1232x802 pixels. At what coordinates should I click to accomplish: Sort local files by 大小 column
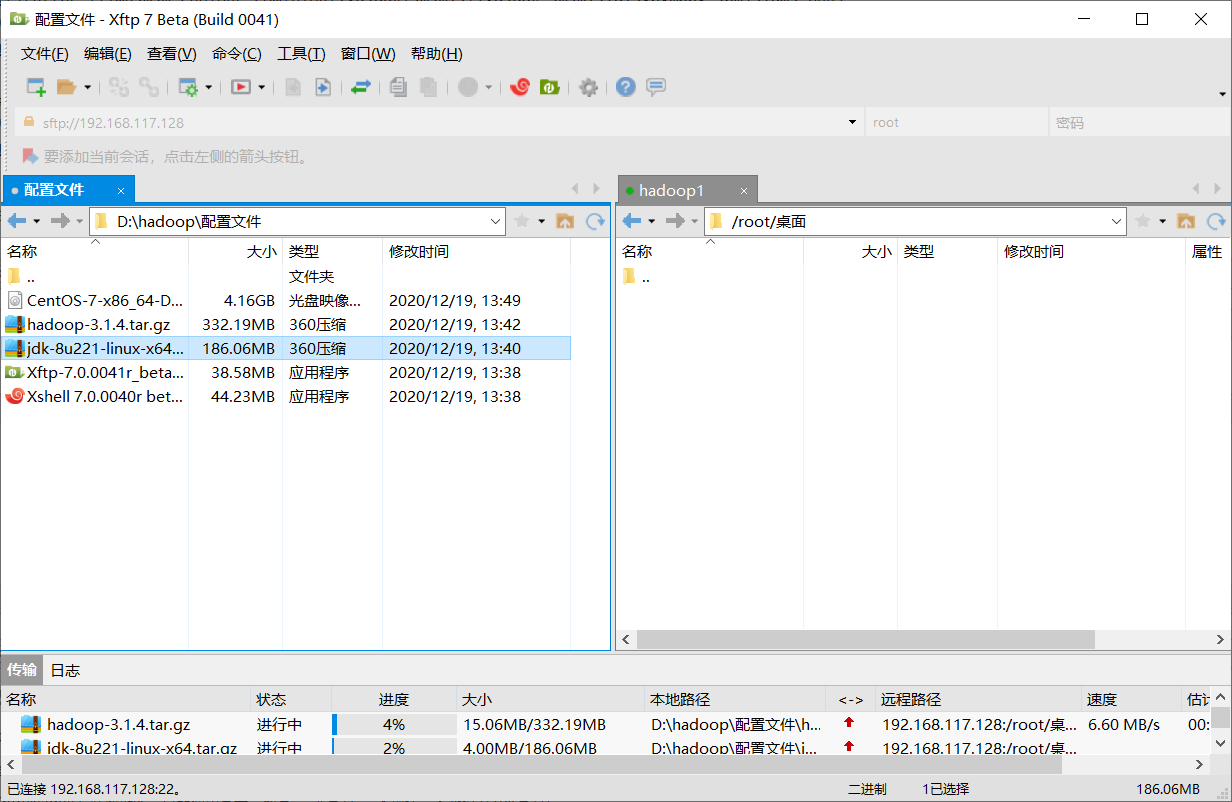[235, 252]
